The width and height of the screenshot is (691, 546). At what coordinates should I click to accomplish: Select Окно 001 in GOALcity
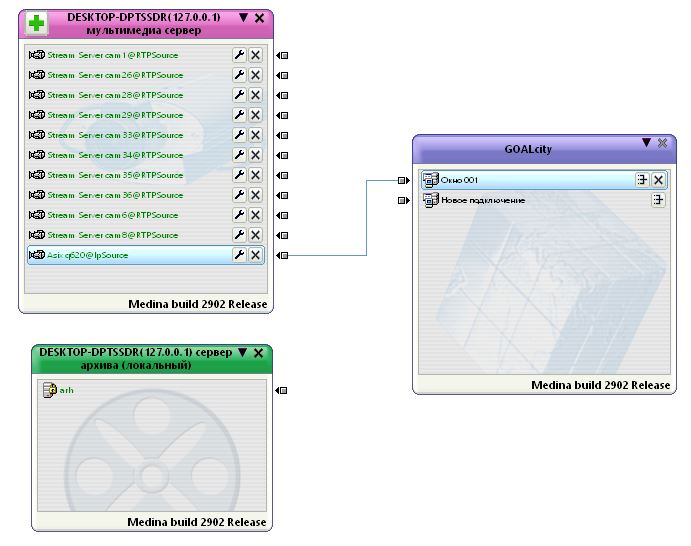coord(544,180)
